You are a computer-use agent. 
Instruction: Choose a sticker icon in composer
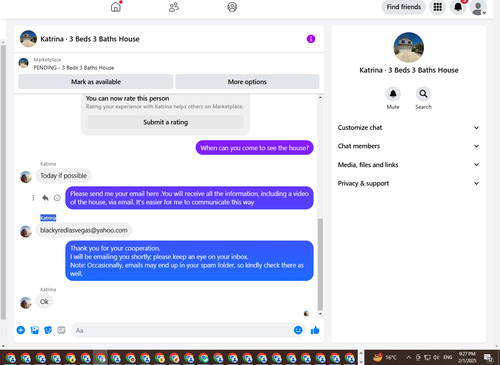point(48,330)
